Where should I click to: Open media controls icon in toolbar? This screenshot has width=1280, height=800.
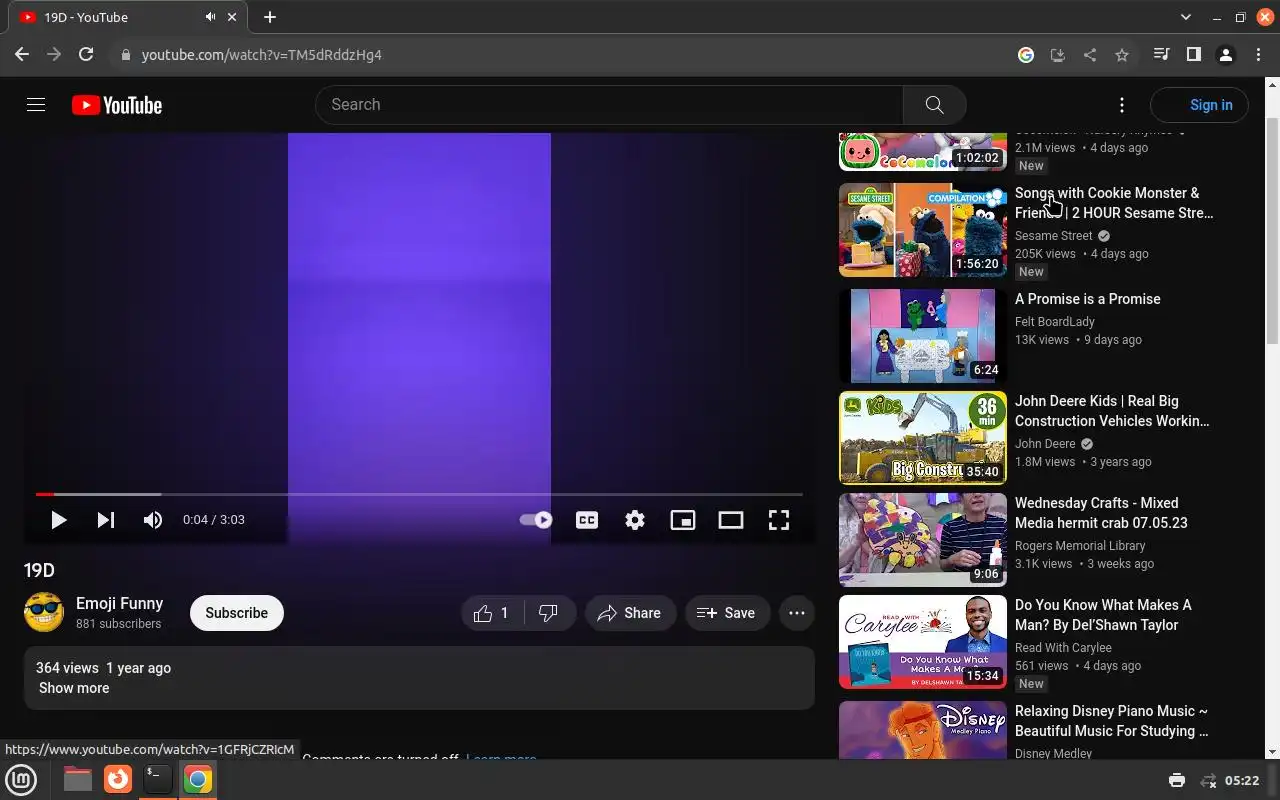pos(1161,55)
